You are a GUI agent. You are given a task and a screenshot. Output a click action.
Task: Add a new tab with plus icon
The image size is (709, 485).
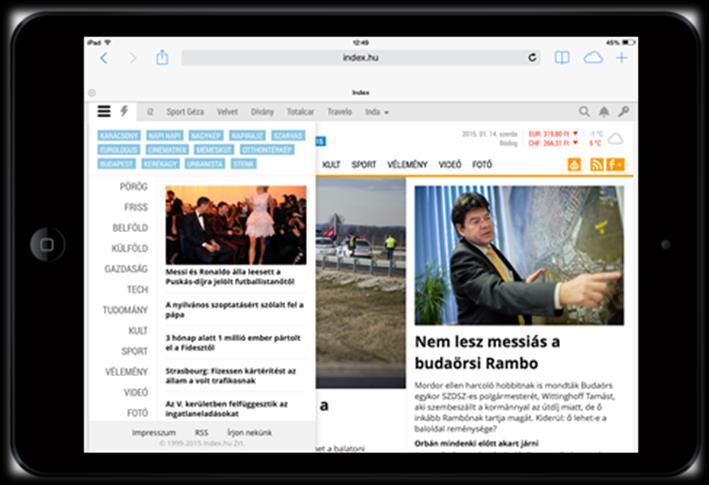click(622, 58)
